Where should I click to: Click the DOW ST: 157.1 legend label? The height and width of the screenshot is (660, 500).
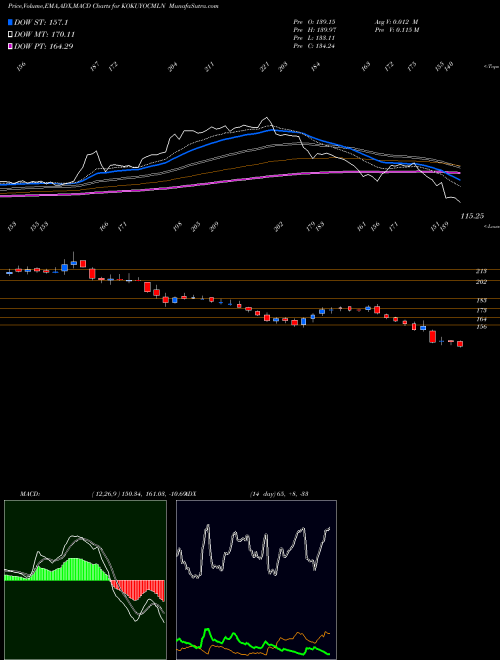click(x=41, y=22)
